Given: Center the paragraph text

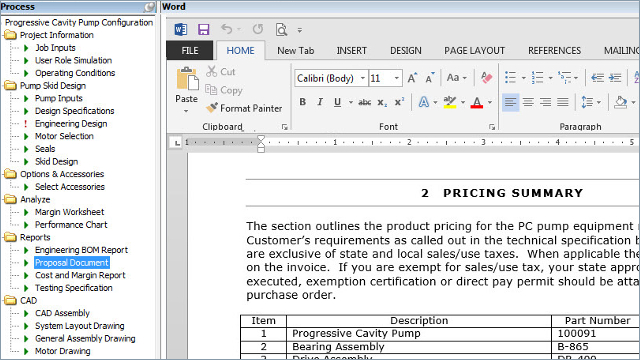Looking at the screenshot, I should pyautogui.click(x=528, y=102).
